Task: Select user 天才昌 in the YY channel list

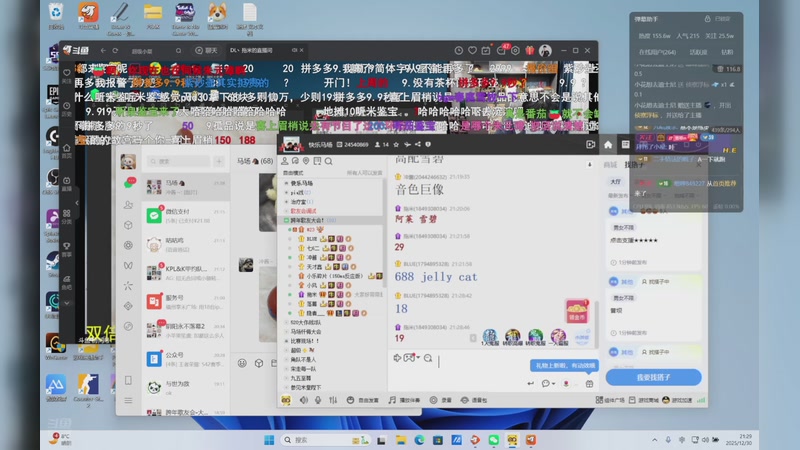Action: click(314, 266)
